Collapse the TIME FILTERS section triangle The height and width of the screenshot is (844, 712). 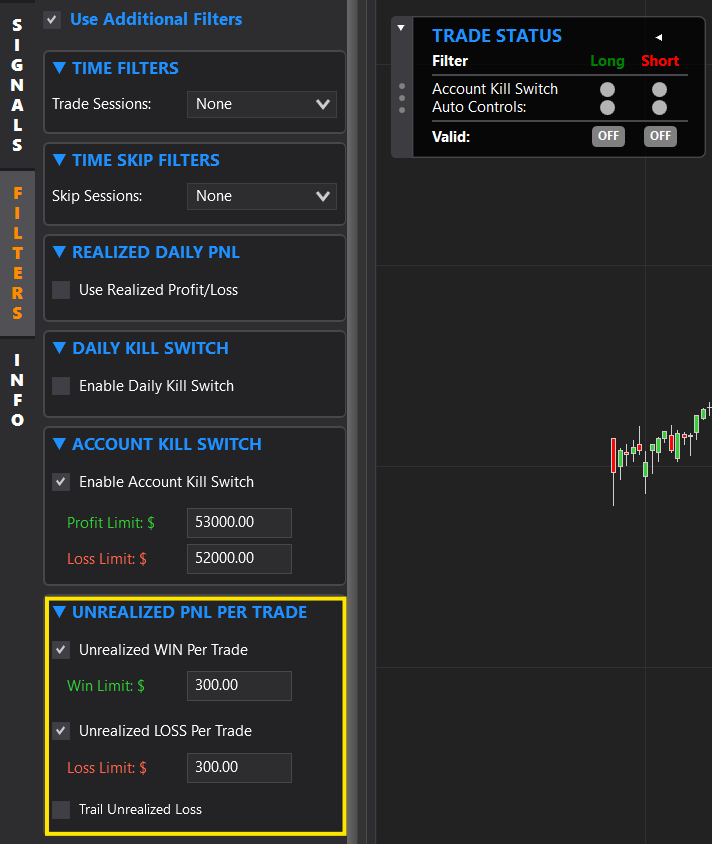coord(59,68)
